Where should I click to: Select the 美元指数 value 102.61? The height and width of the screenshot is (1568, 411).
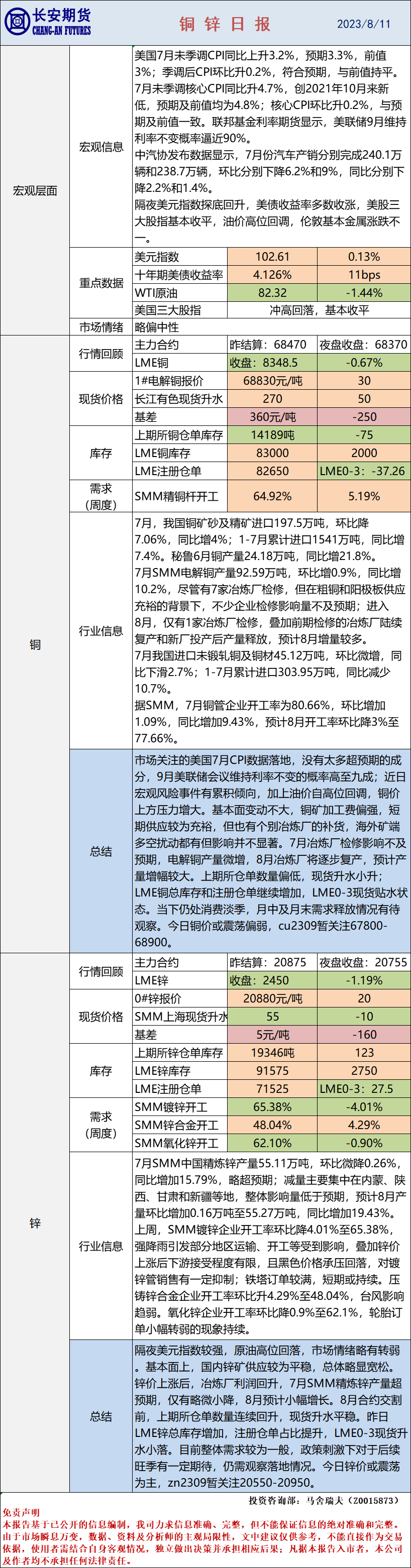[272, 257]
